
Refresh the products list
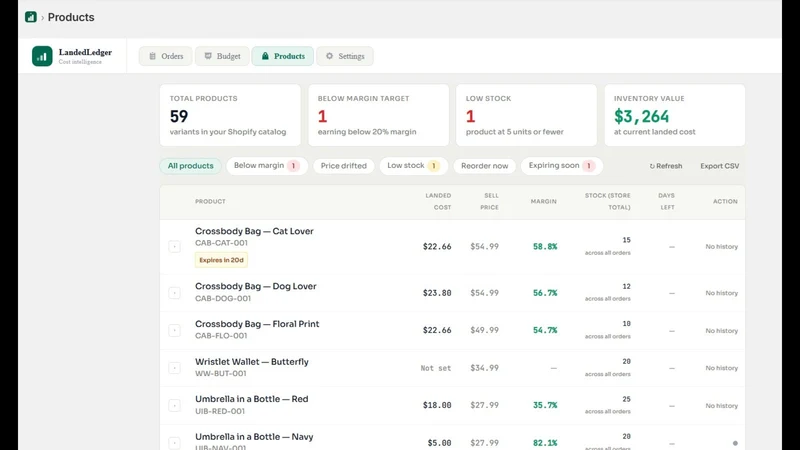click(666, 166)
